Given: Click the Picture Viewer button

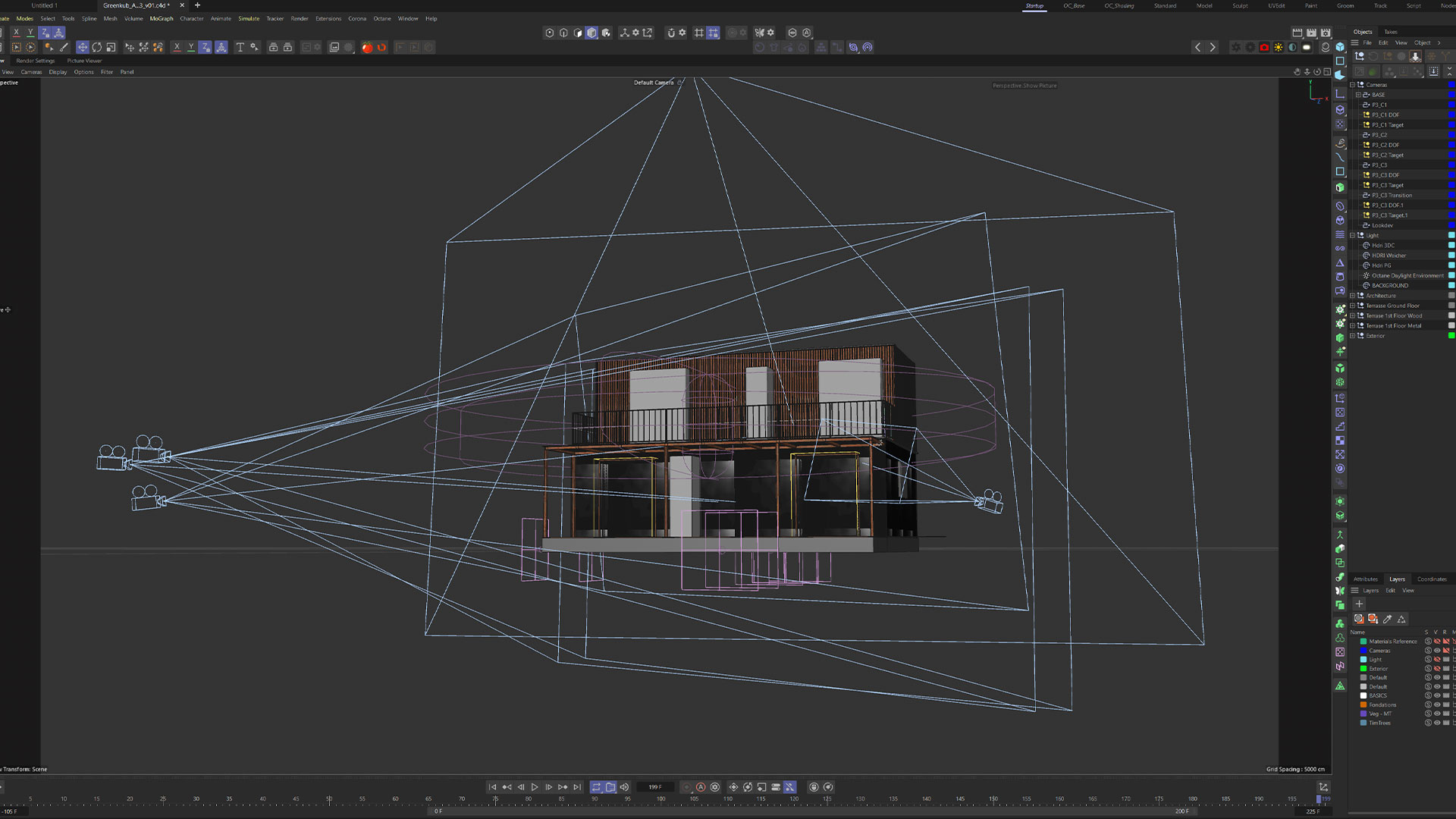Looking at the screenshot, I should point(84,61).
